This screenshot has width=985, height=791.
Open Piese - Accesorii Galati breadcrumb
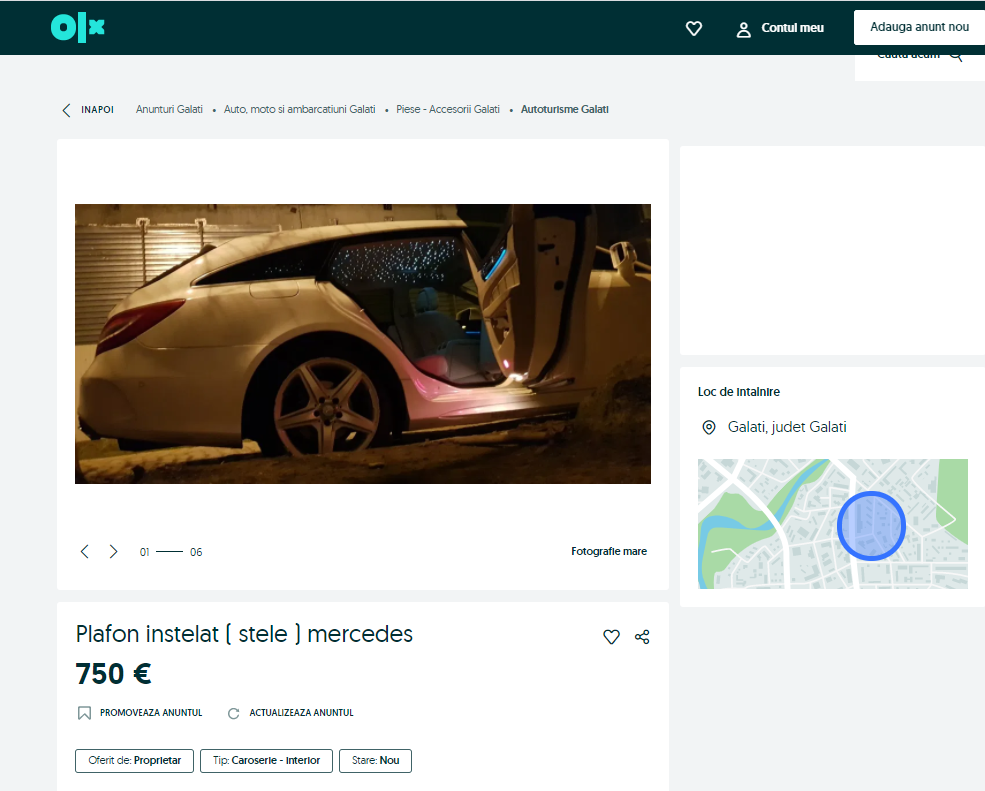point(447,110)
